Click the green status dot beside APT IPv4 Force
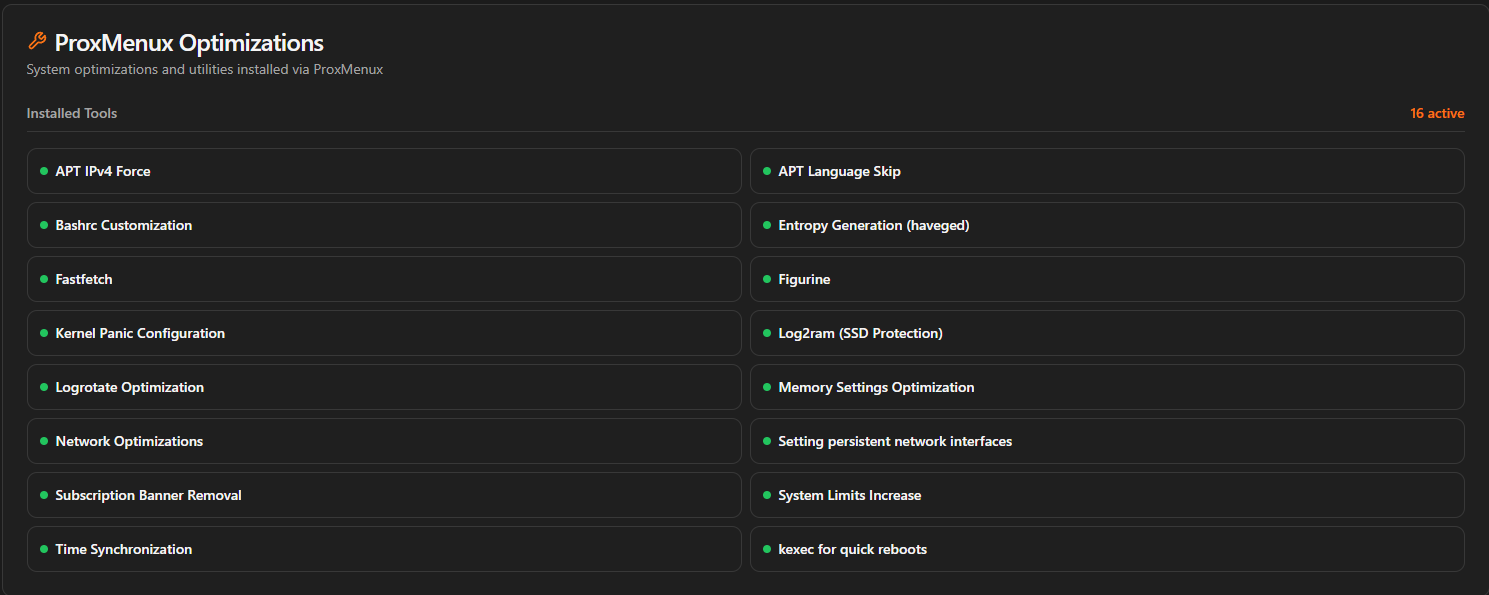Screen dimensions: 1489x595 [x=42, y=171]
